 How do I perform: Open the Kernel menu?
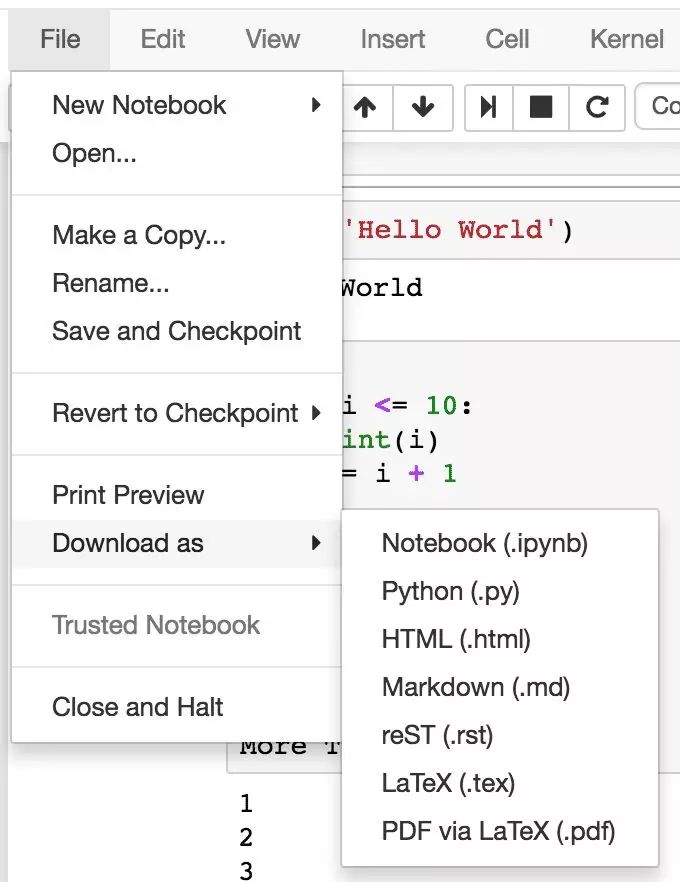(627, 39)
